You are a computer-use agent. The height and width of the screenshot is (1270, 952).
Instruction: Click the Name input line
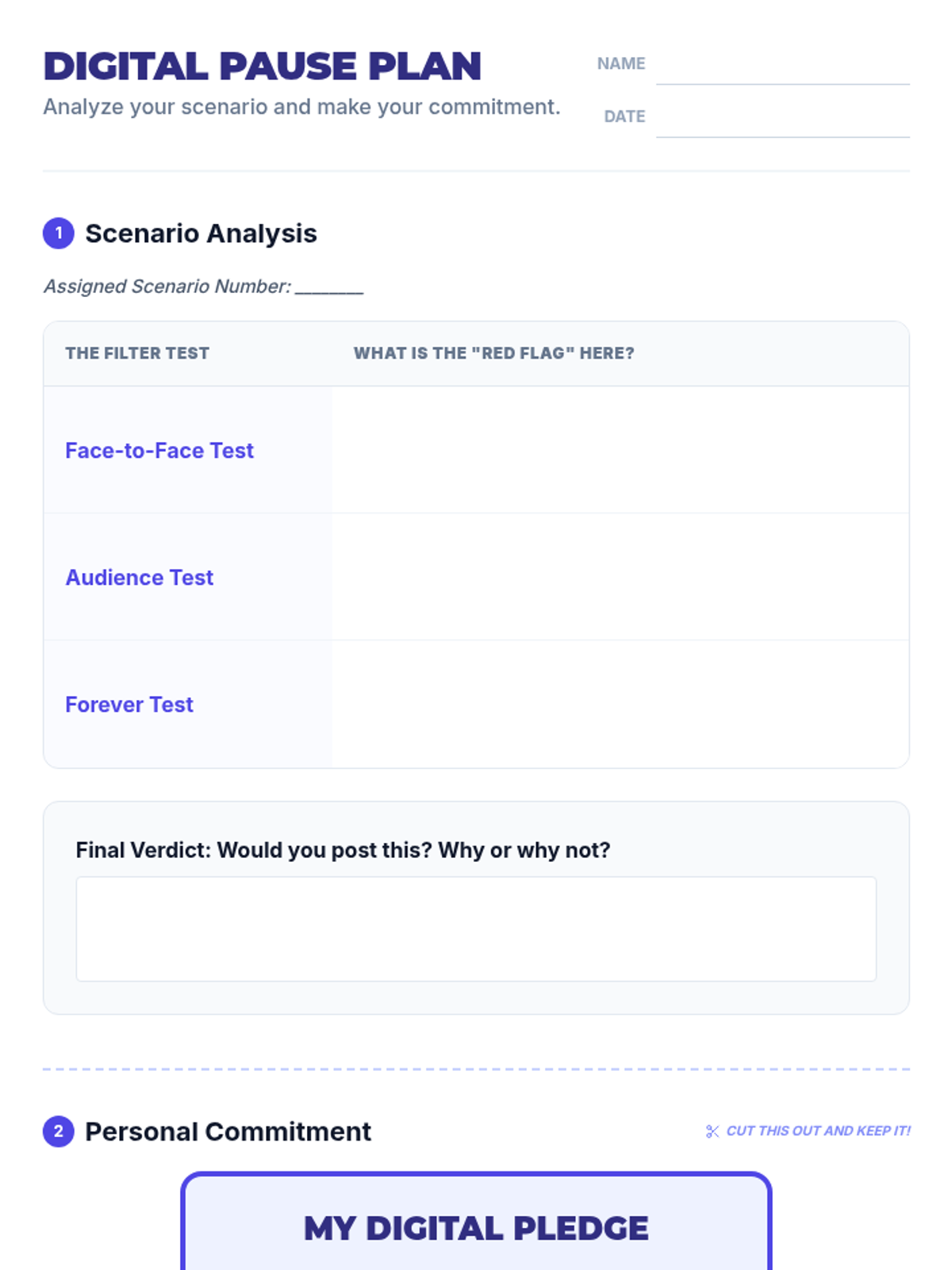pyautogui.click(x=782, y=68)
